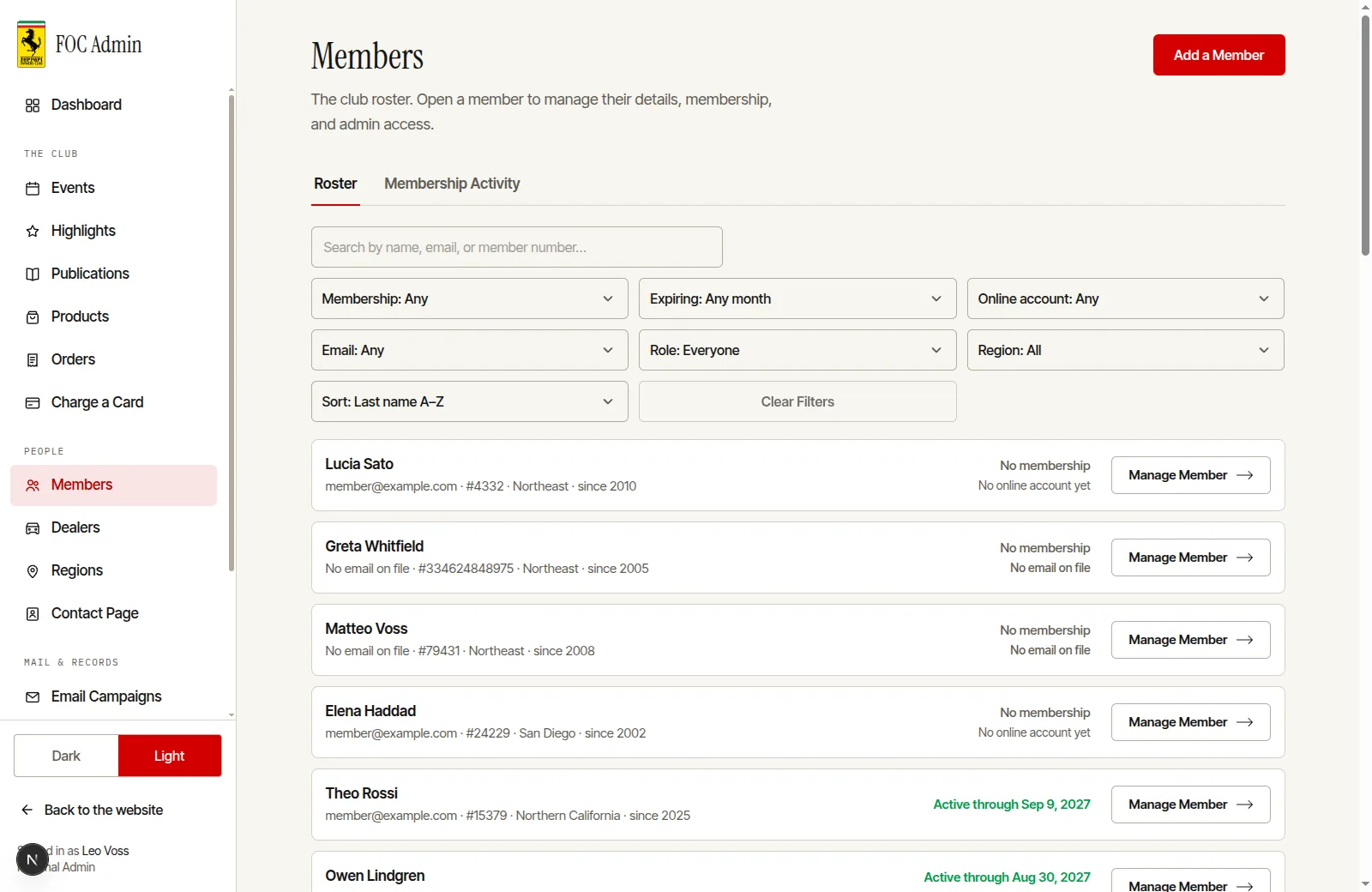The height and width of the screenshot is (892, 1372).
Task: Select the Light theme option
Action: (x=170, y=756)
